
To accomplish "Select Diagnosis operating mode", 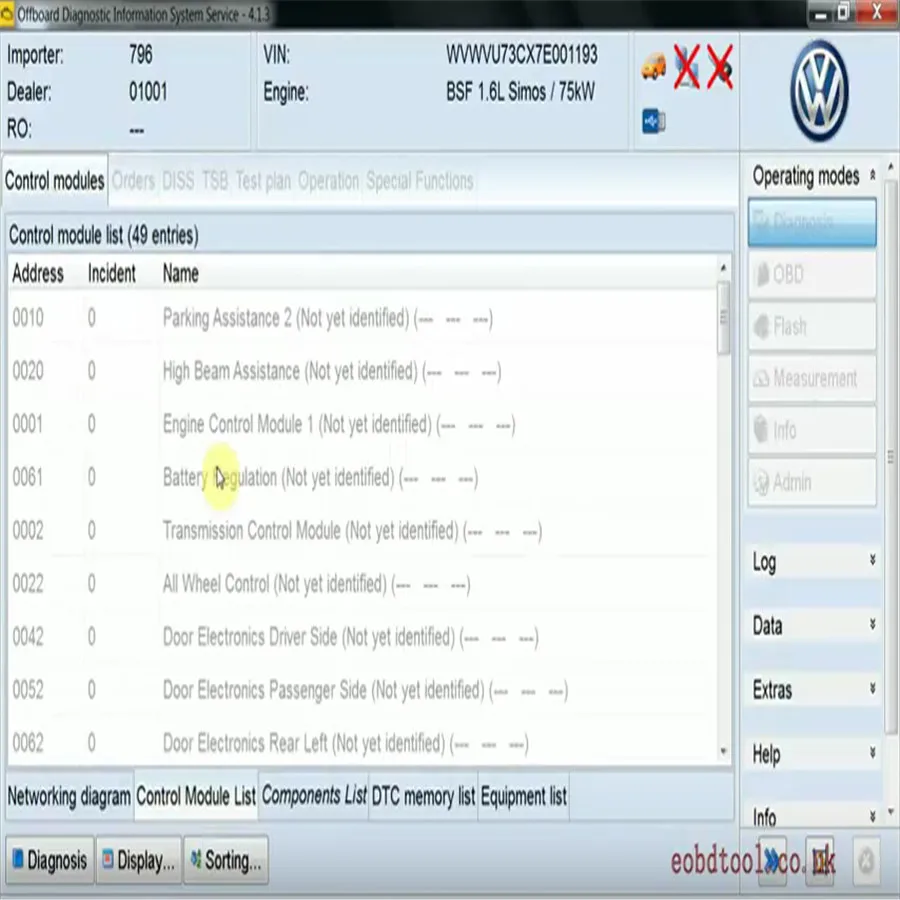I will click(812, 223).
